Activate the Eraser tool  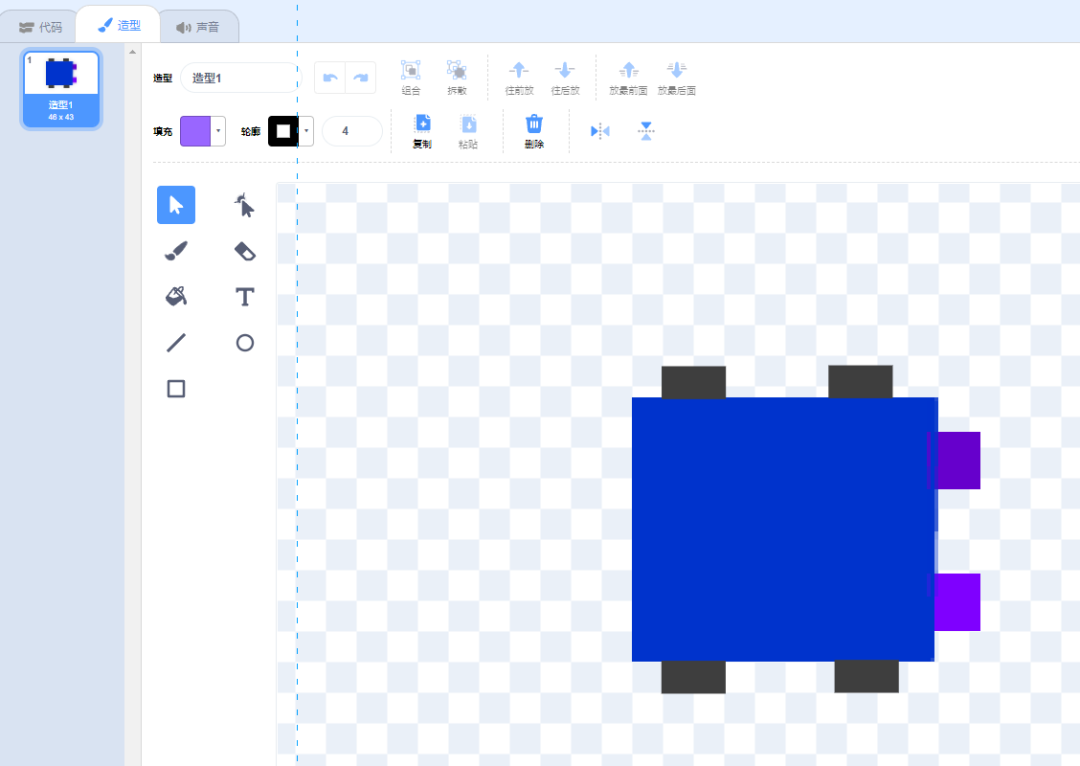pyautogui.click(x=244, y=251)
